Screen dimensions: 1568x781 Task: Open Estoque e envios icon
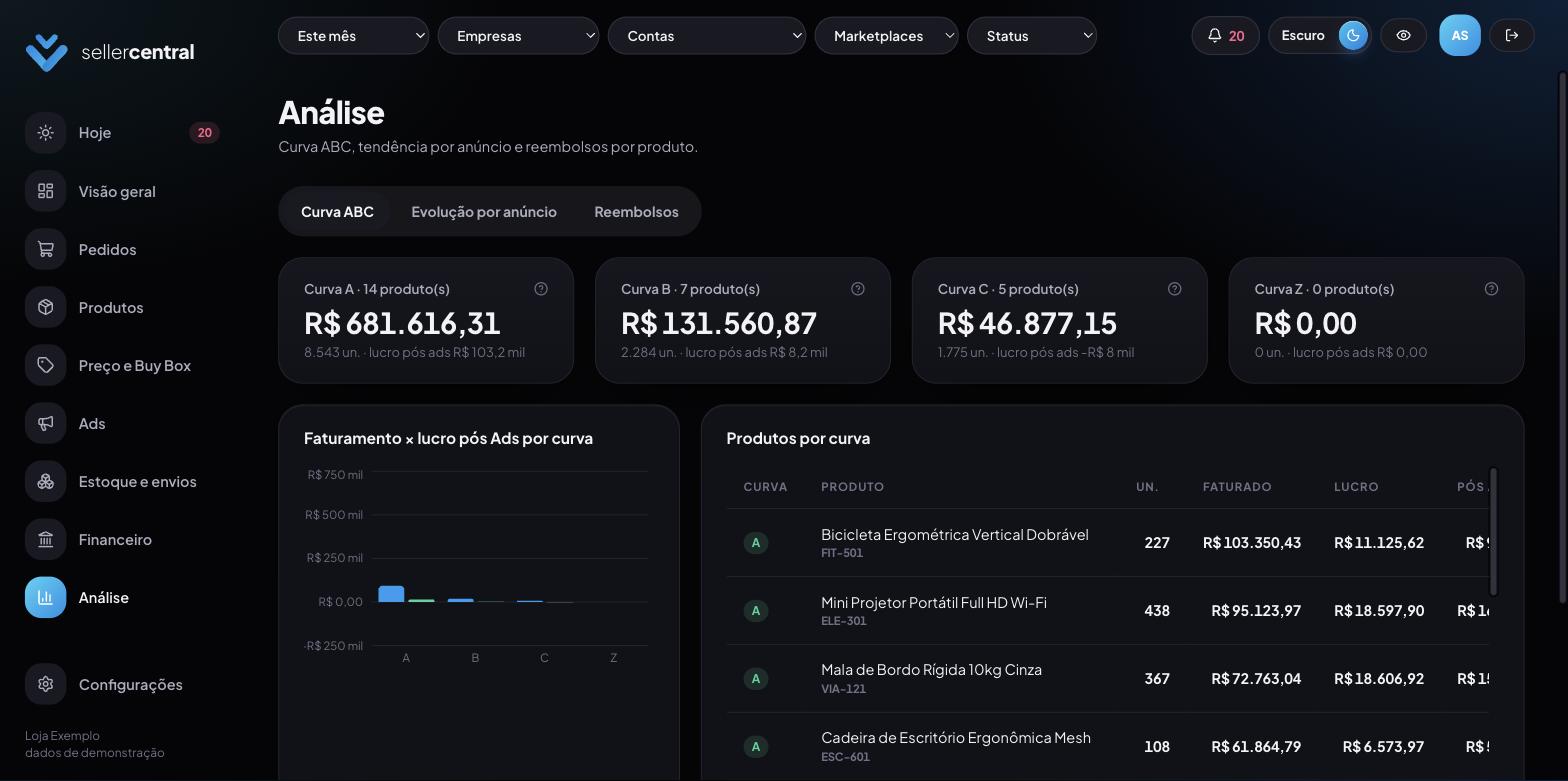tap(45, 481)
